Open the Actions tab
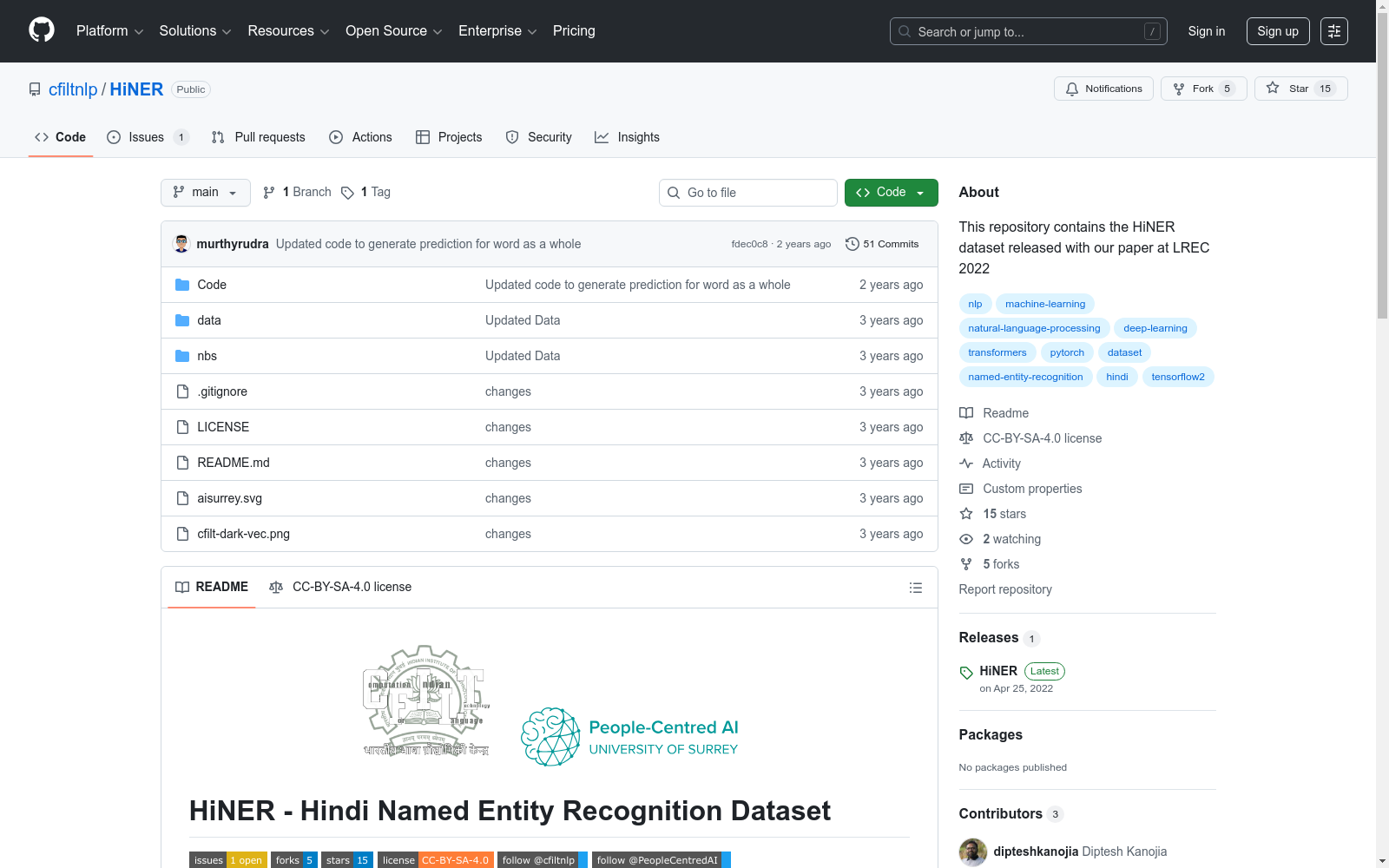 point(361,137)
